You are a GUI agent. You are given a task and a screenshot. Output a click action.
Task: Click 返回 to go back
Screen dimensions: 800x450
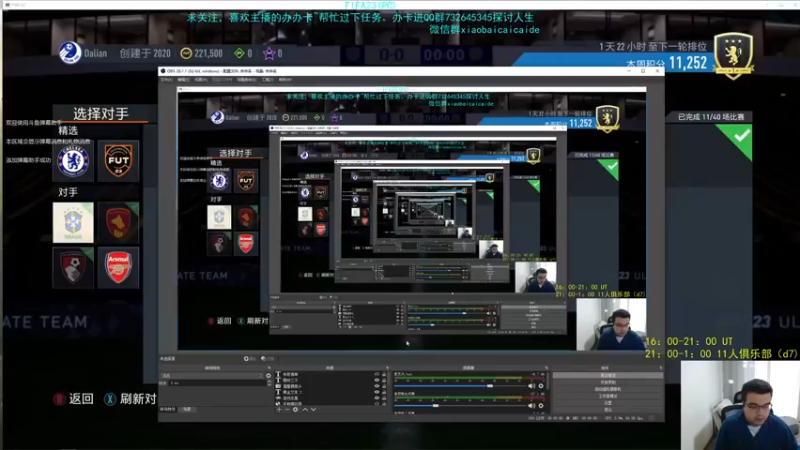[x=82, y=399]
